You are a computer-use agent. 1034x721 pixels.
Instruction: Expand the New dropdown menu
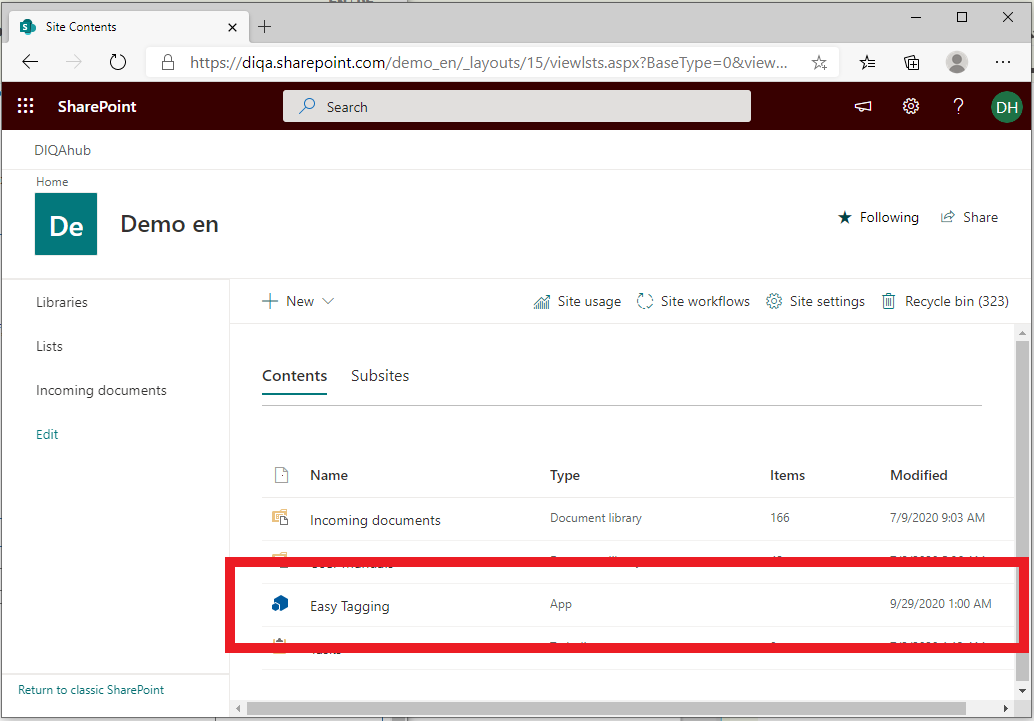[298, 301]
